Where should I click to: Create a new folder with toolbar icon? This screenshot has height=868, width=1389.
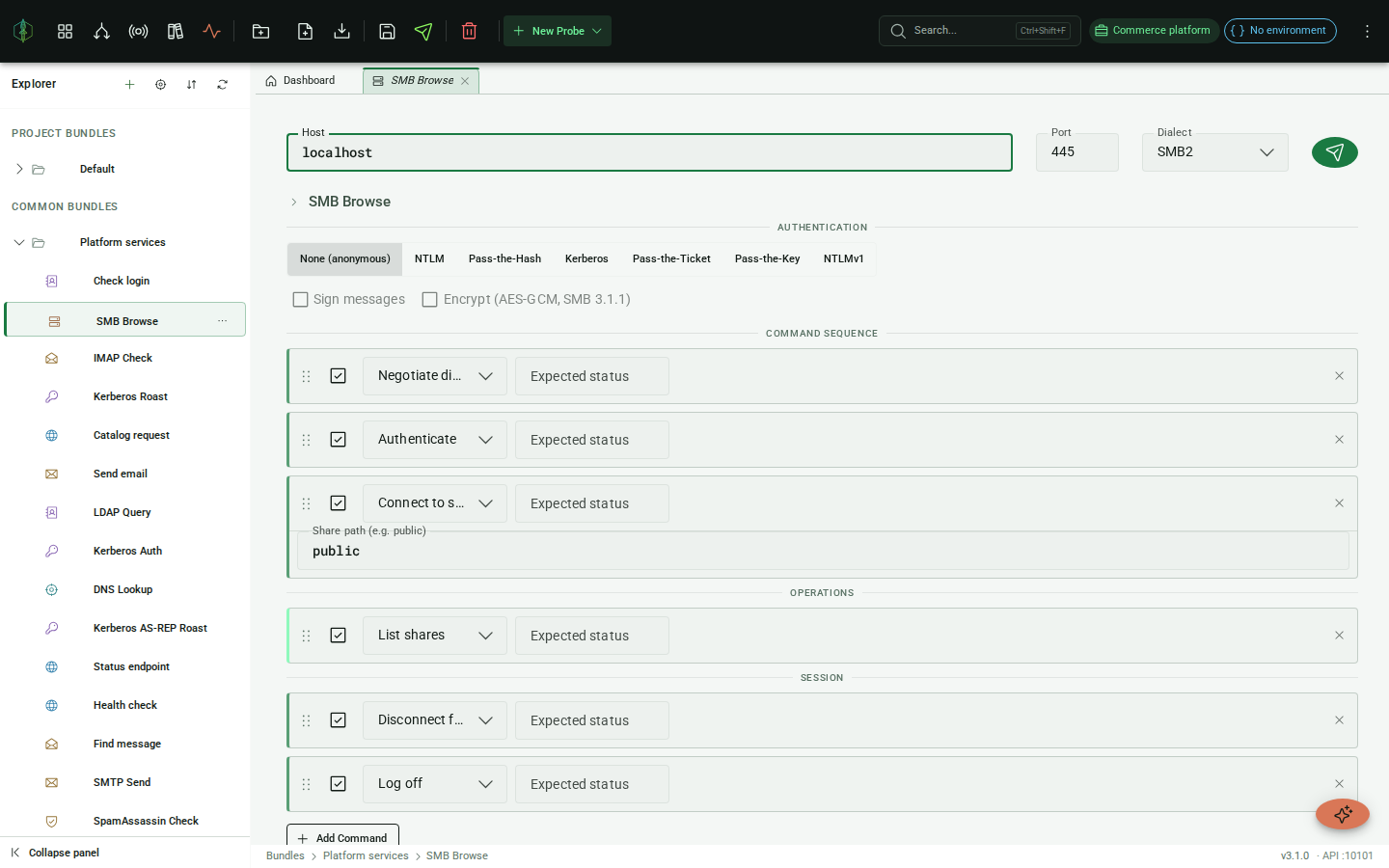[x=260, y=31]
